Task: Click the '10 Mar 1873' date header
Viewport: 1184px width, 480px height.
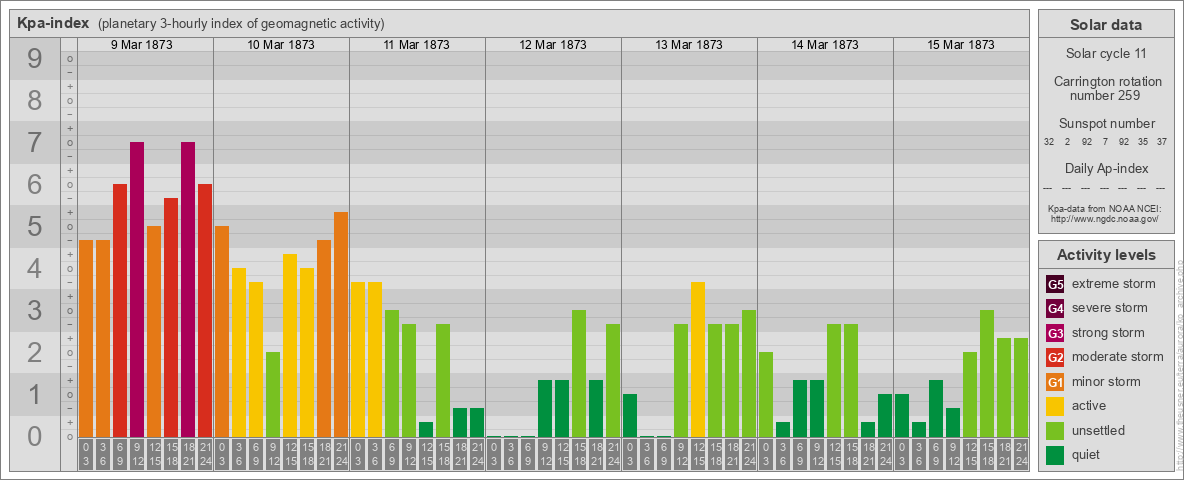Action: tap(281, 45)
